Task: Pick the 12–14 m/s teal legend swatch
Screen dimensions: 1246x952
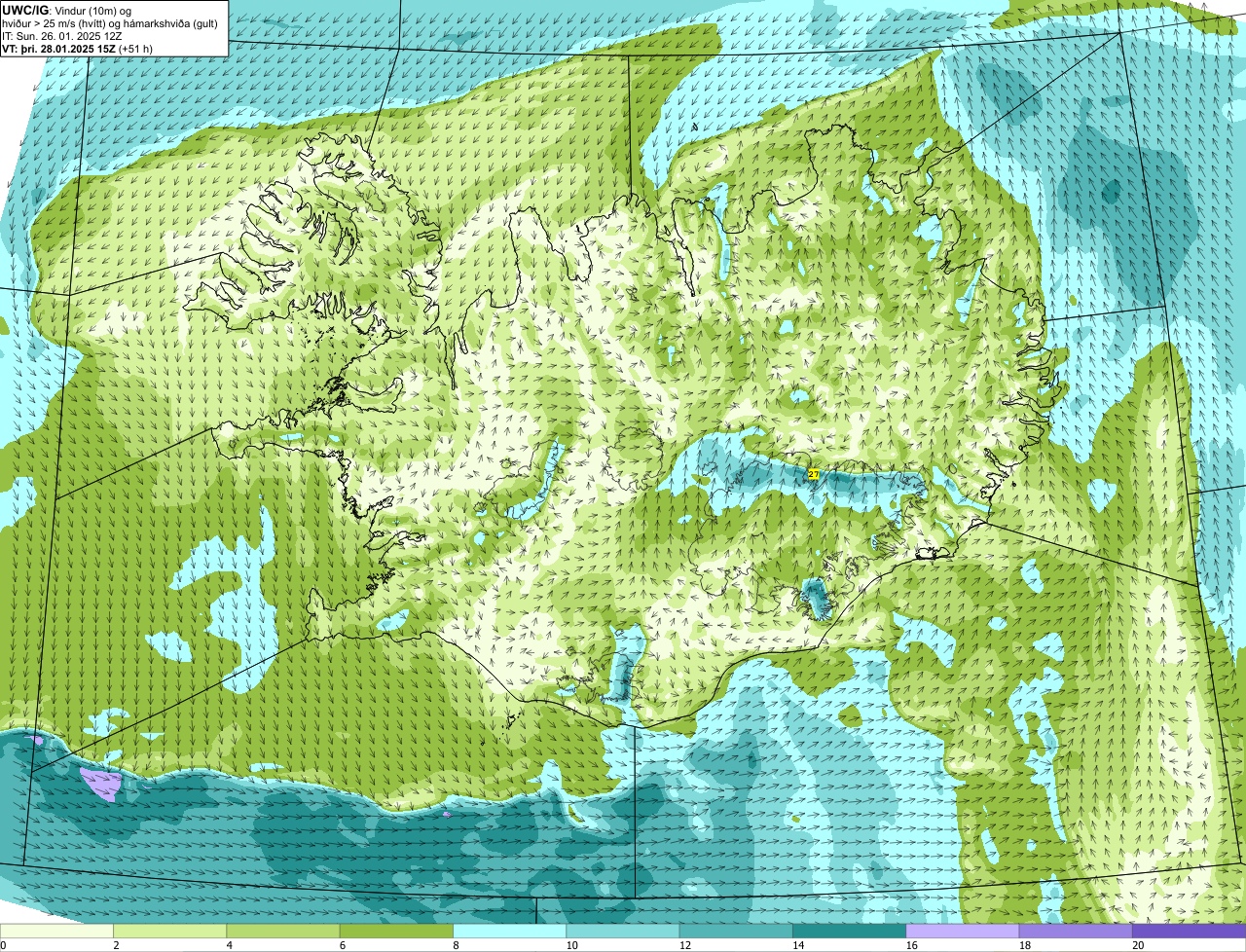Action: [x=736, y=932]
